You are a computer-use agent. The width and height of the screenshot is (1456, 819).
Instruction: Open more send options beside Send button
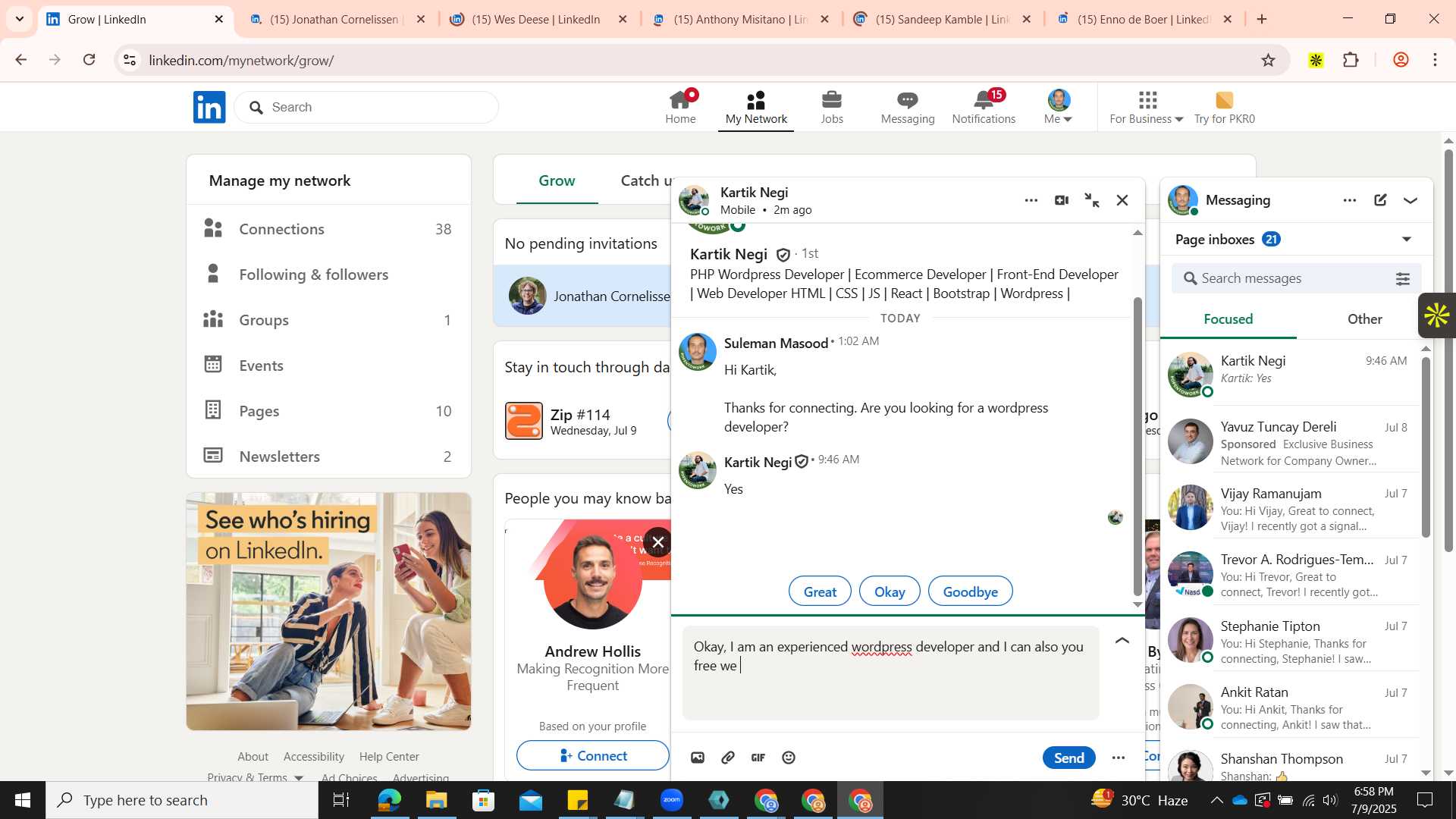pyautogui.click(x=1119, y=758)
